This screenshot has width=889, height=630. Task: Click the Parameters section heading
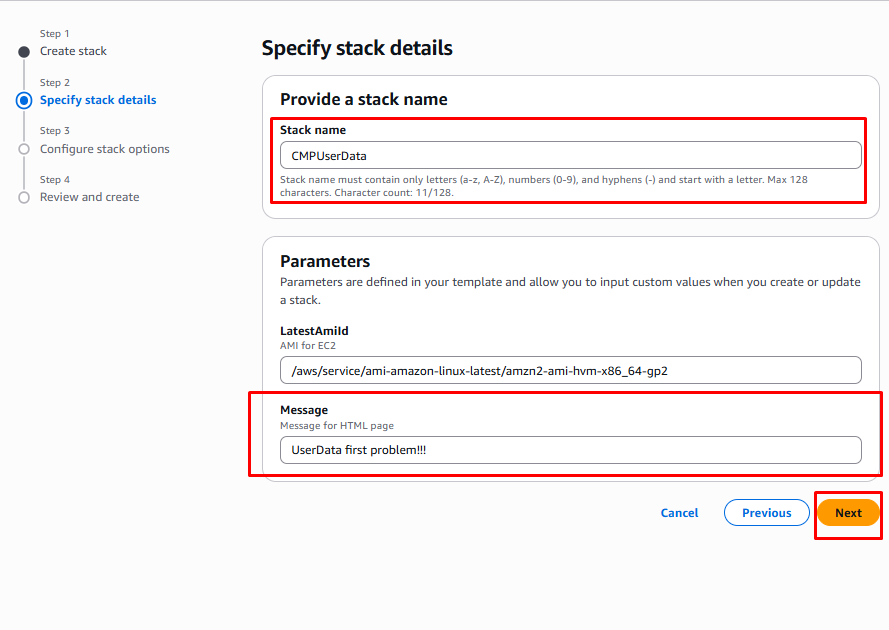point(325,261)
